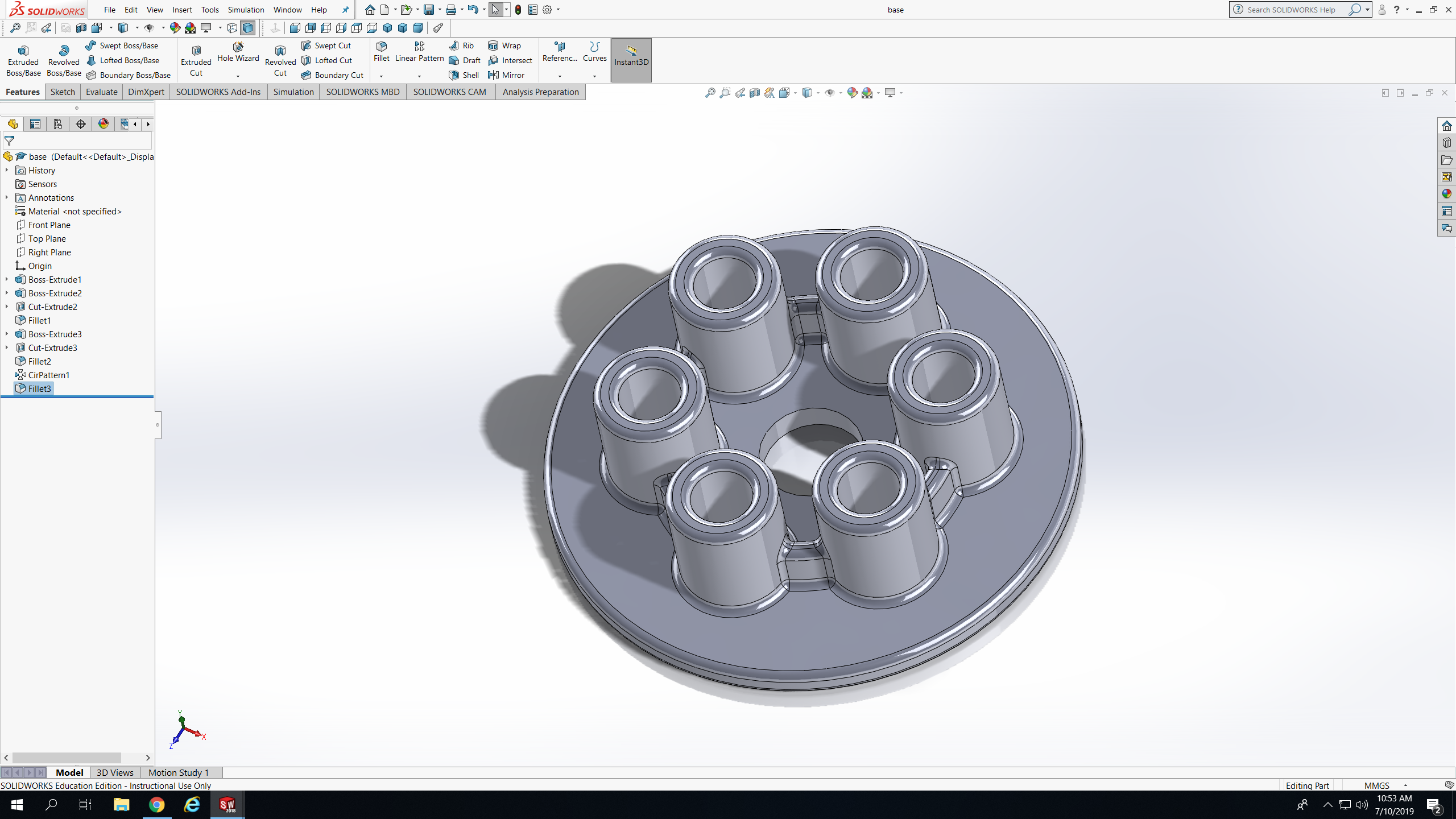Expand the Linear Pattern dropdown arrow
1456x819 pixels.
[x=419, y=76]
